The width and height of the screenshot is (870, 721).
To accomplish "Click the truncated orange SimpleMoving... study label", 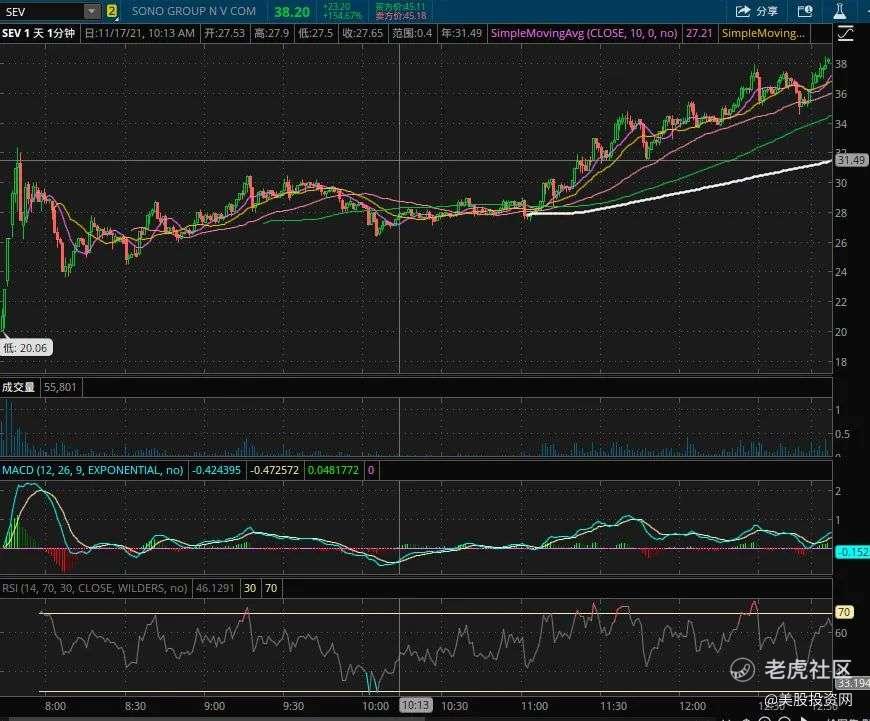I will point(763,33).
